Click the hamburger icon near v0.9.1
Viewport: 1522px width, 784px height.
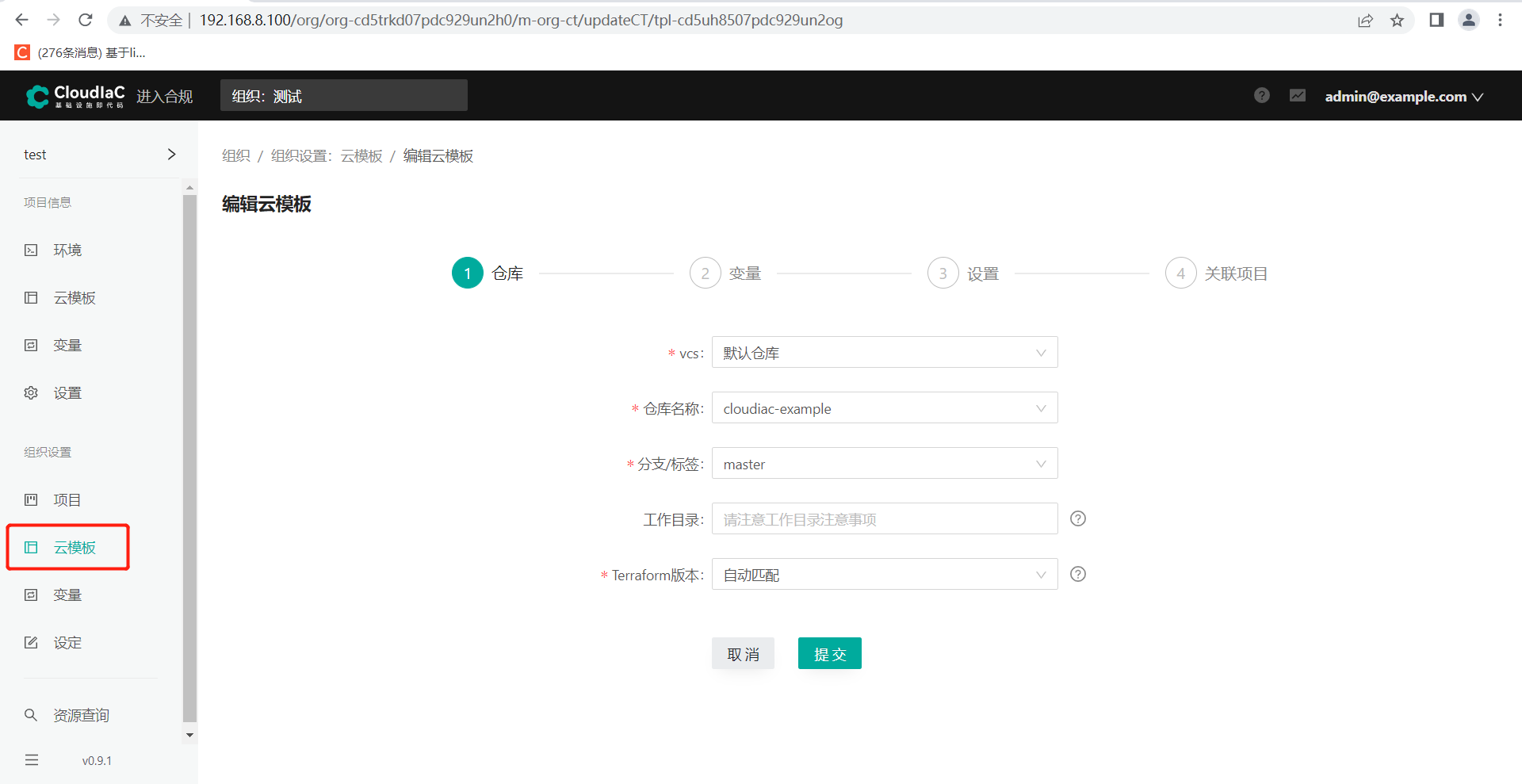pos(32,759)
